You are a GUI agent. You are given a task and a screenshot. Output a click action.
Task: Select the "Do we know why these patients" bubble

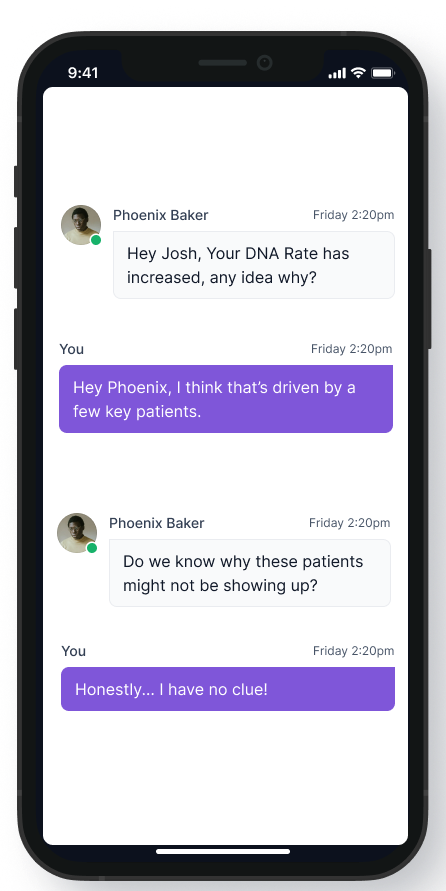click(x=250, y=573)
